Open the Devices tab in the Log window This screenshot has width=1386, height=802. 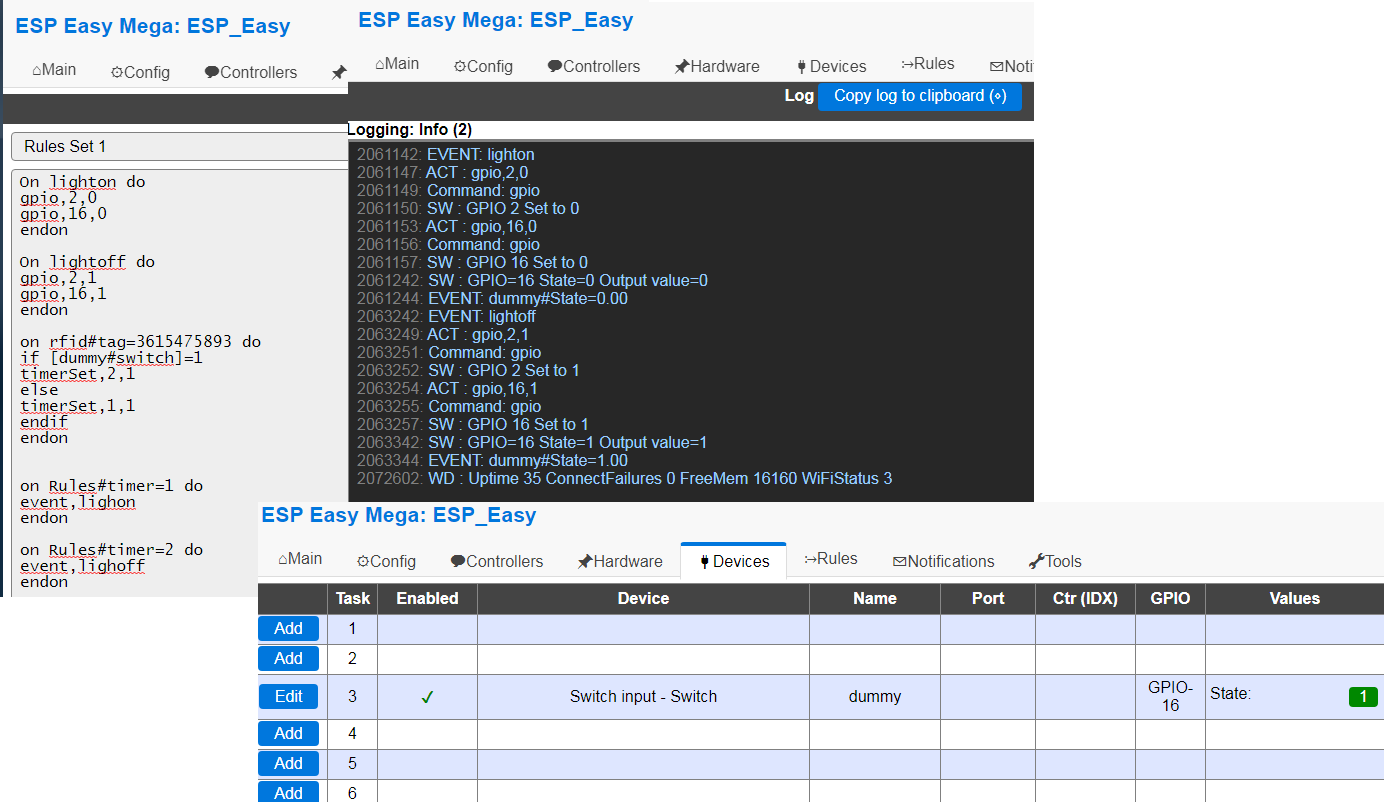pos(831,66)
